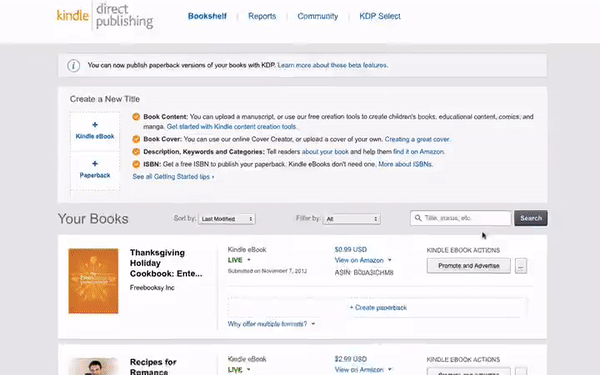Click Promote and Advertise for Thanksgiving cookbook
600x375 pixels.
click(469, 266)
